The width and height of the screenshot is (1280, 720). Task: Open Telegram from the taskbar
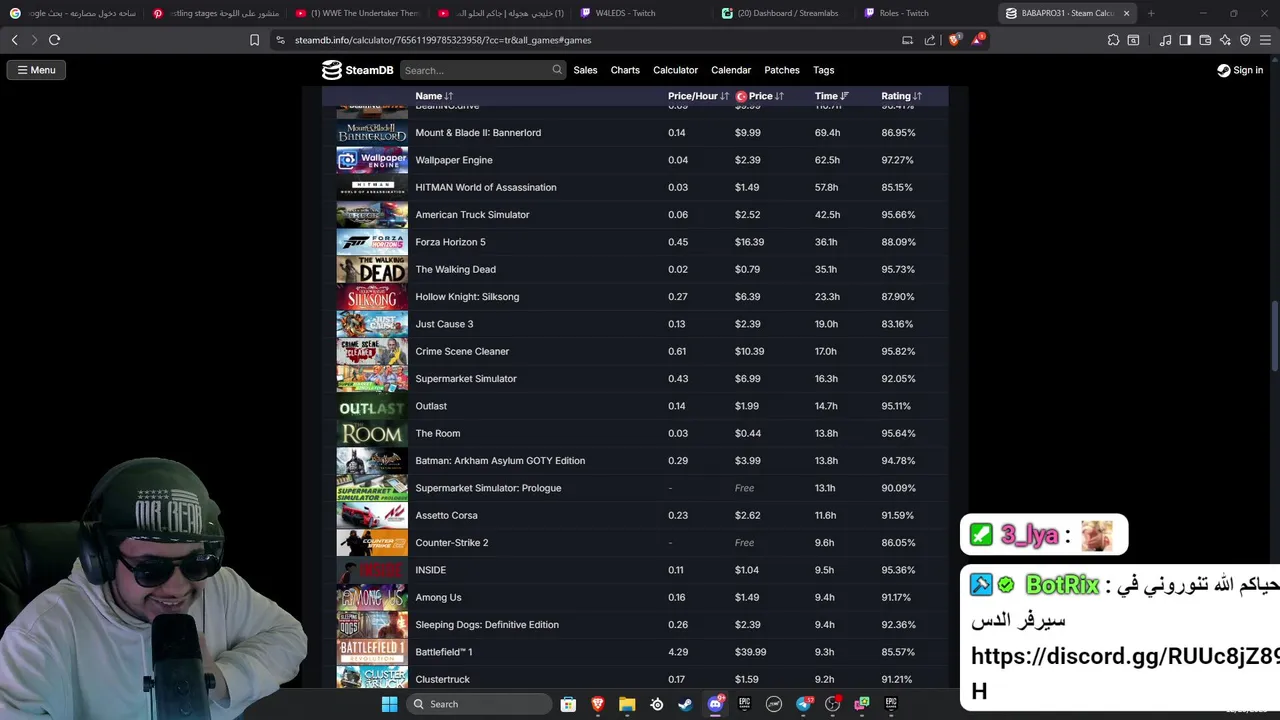click(x=803, y=704)
